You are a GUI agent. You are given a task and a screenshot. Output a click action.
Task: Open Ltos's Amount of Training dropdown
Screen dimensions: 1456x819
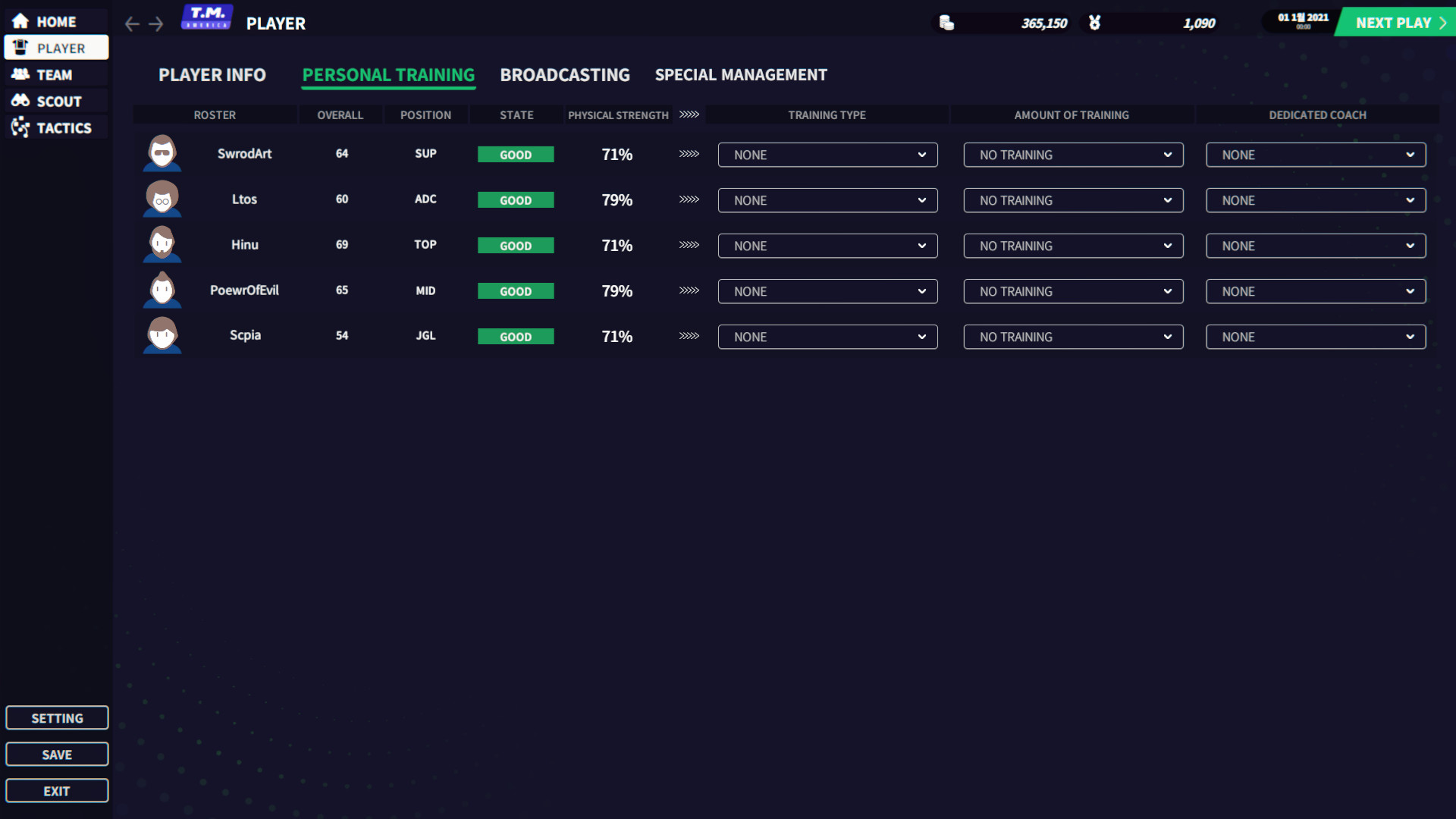point(1074,200)
